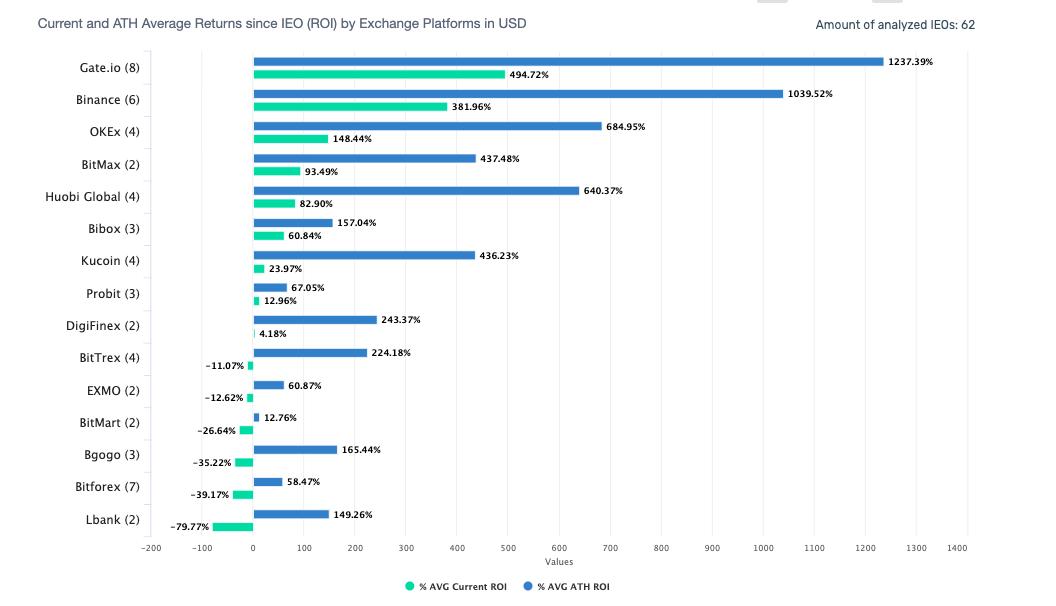Click the 'BitTrex (4)' axis label

click(x=110, y=358)
